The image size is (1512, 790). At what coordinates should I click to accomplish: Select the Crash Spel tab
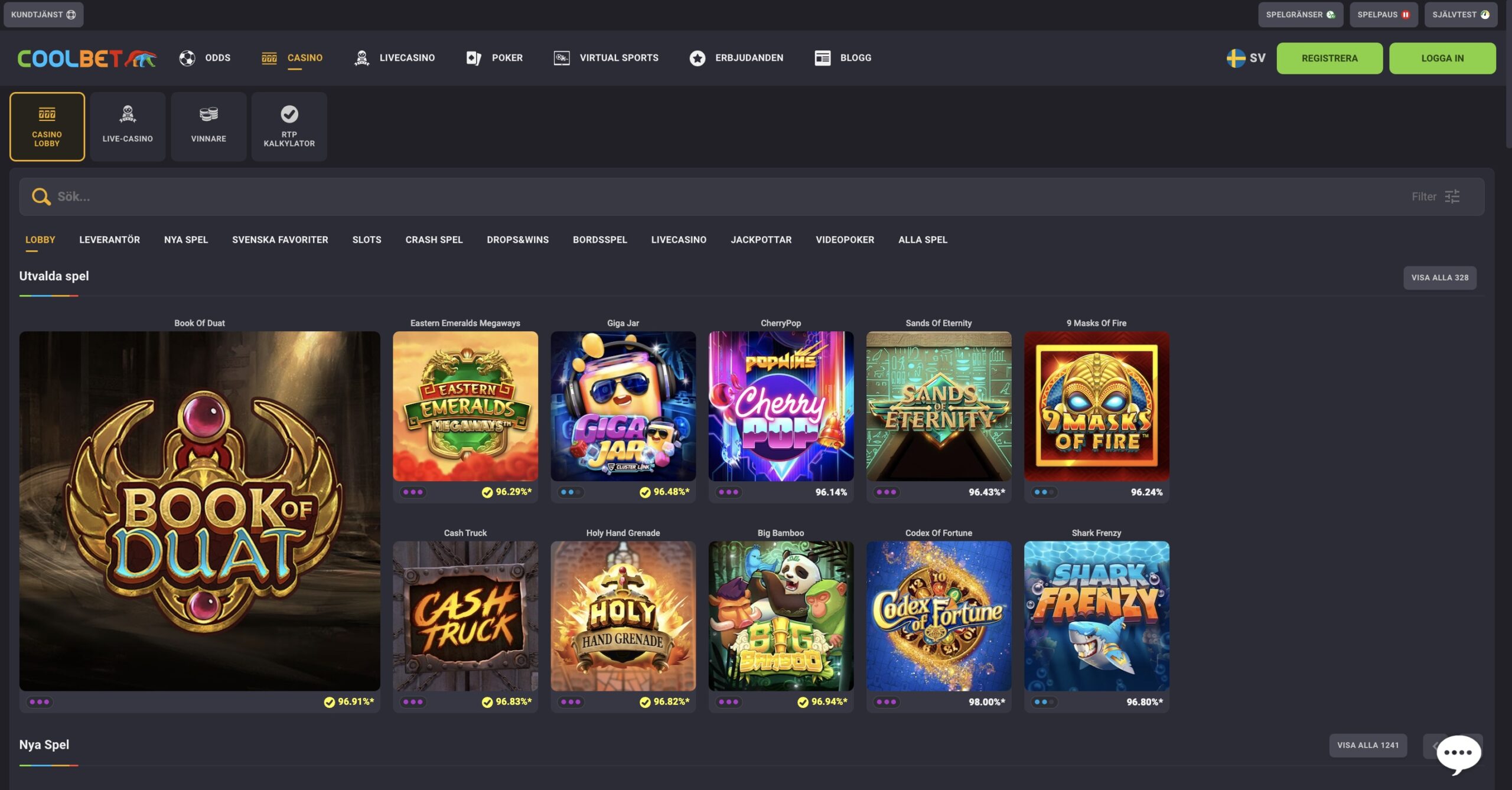(434, 240)
